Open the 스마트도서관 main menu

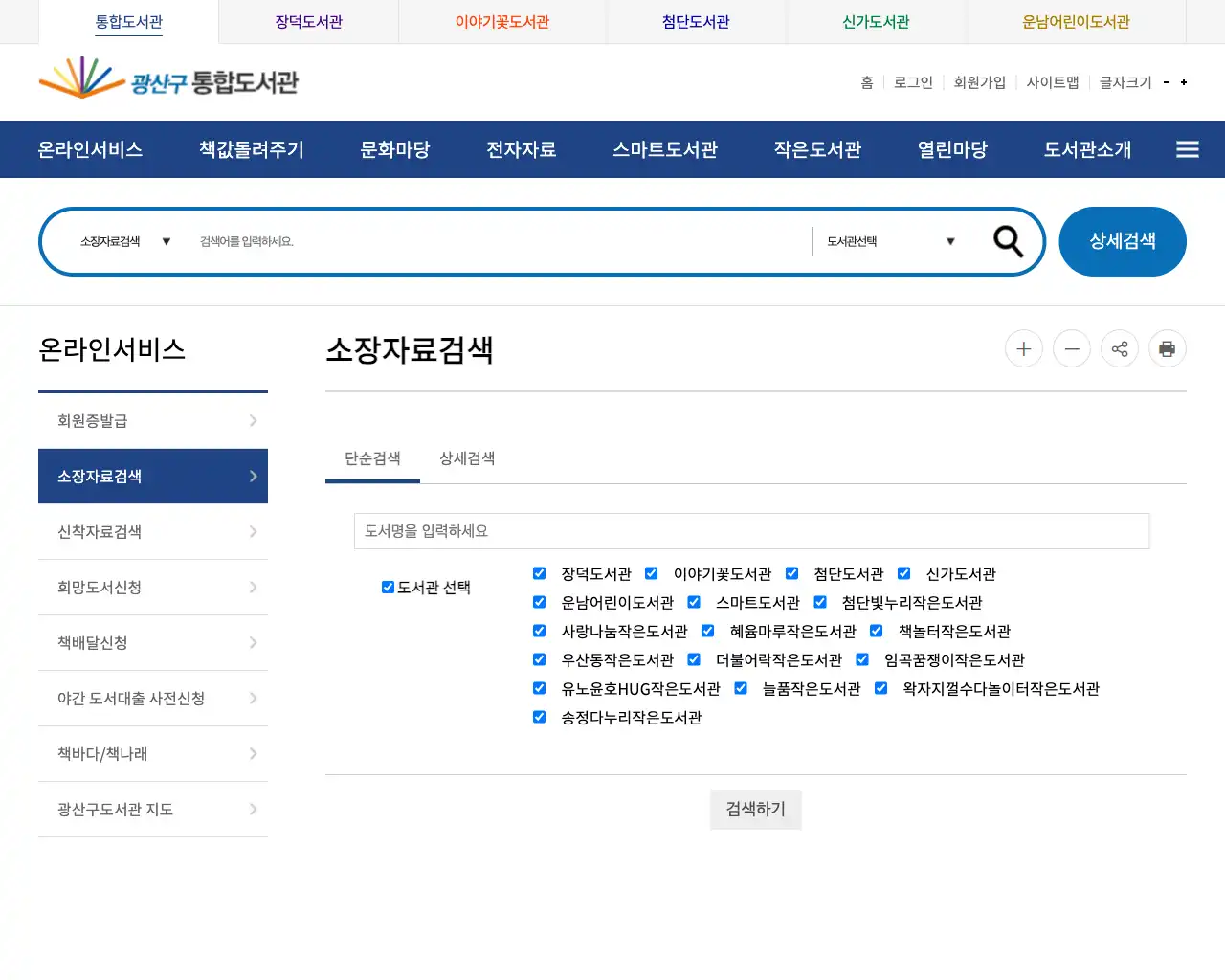click(665, 149)
